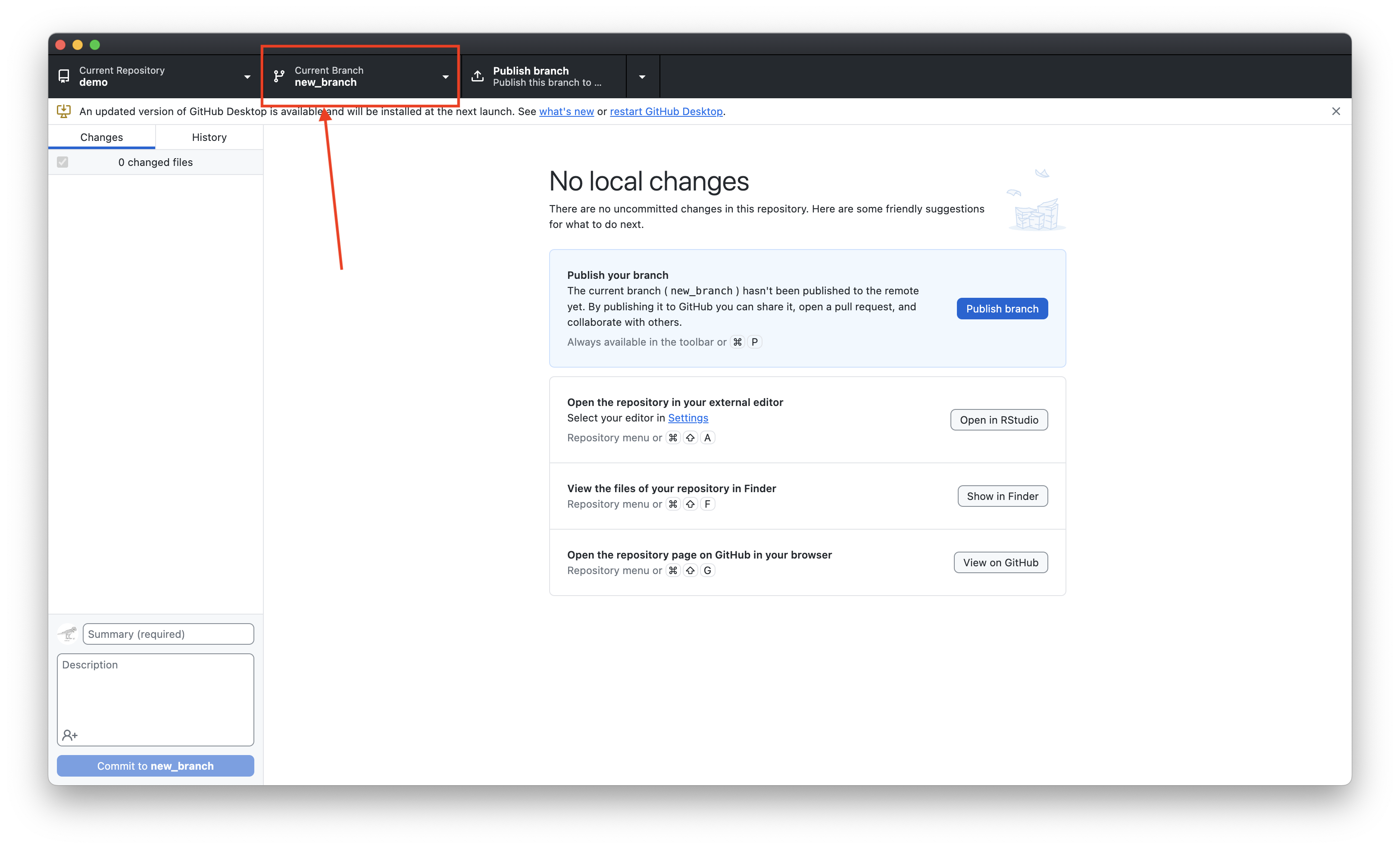Expand the Publish branch options arrow
This screenshot has height=849, width=1400.
(642, 77)
